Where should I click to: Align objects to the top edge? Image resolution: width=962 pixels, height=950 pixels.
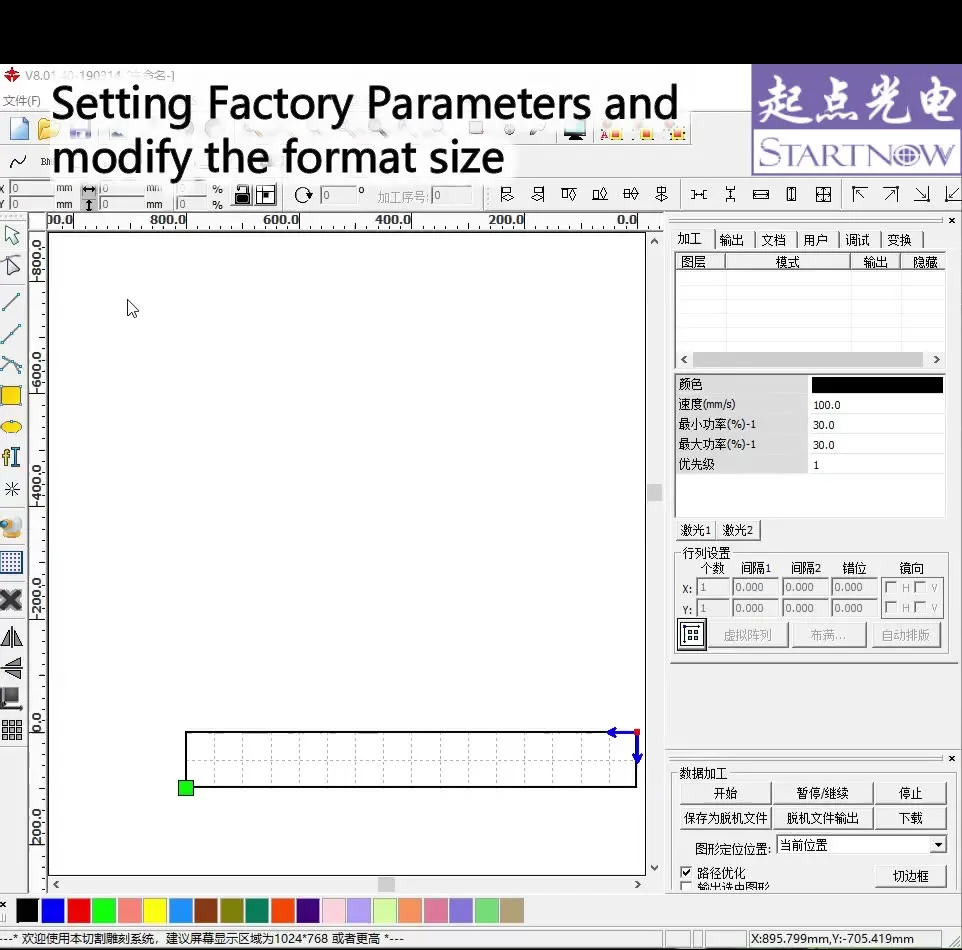[x=569, y=195]
